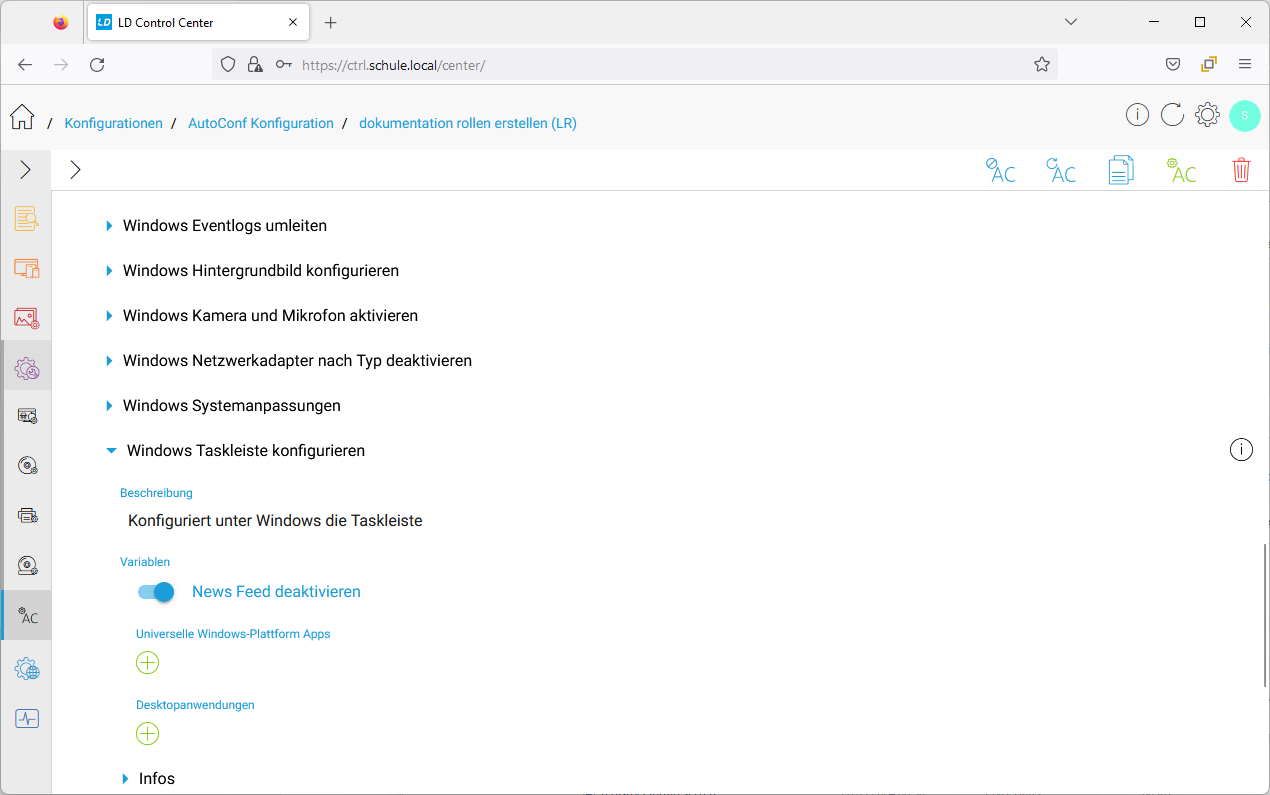Viewport: 1270px width, 795px height.
Task: Duplicate configuration with the copy documents icon
Action: pyautogui.click(x=1121, y=170)
